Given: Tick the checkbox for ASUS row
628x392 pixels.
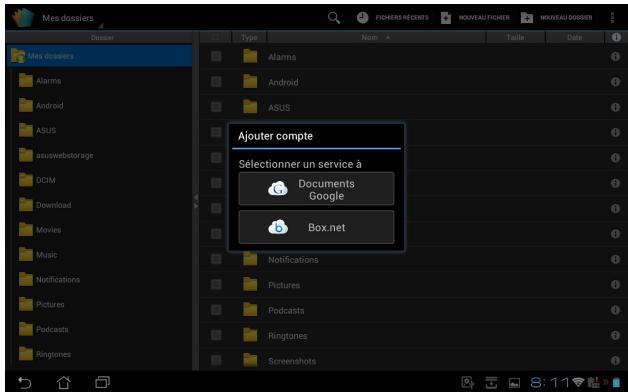Looking at the screenshot, I should (x=216, y=107).
